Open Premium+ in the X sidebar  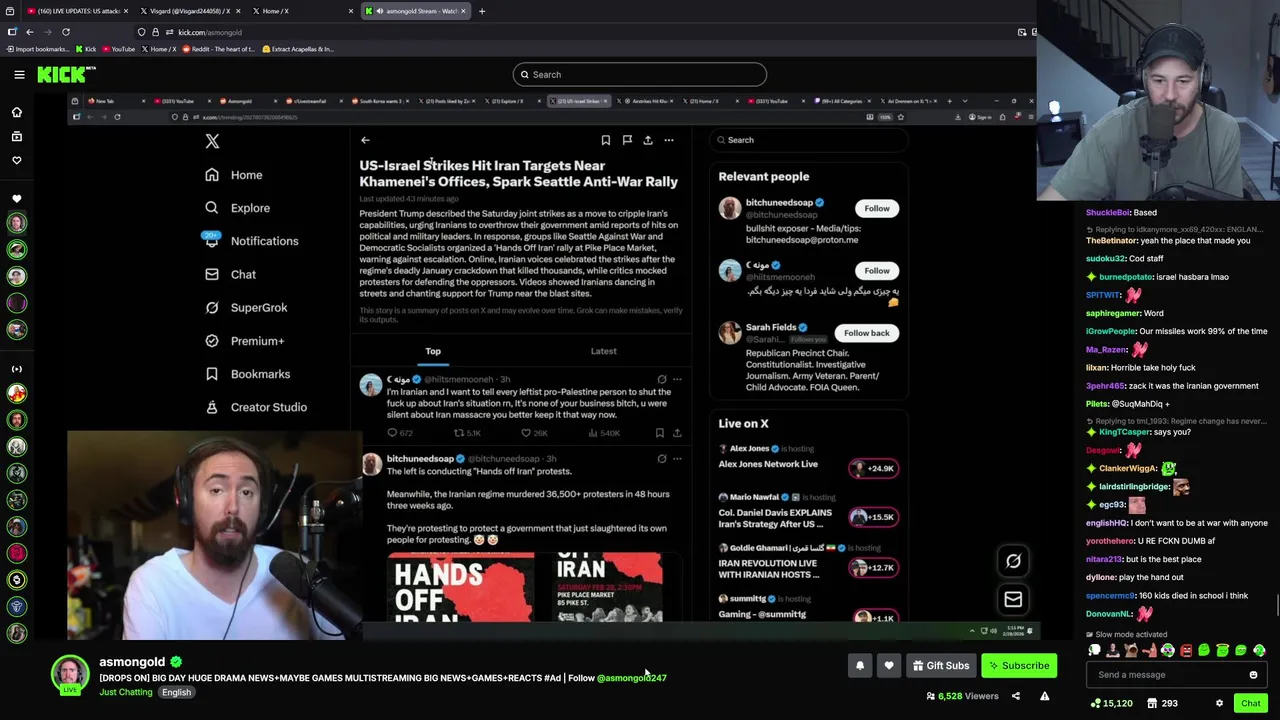click(245, 341)
